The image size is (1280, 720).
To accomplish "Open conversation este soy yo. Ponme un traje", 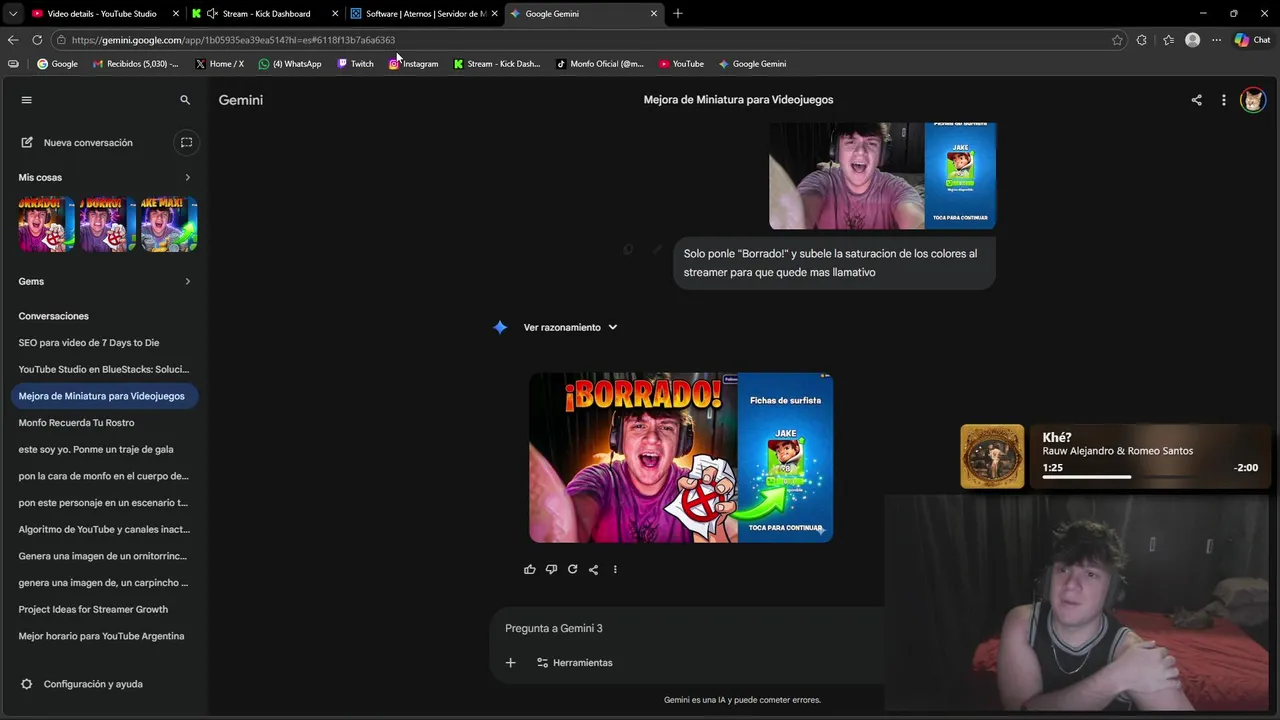I will click(104, 449).
